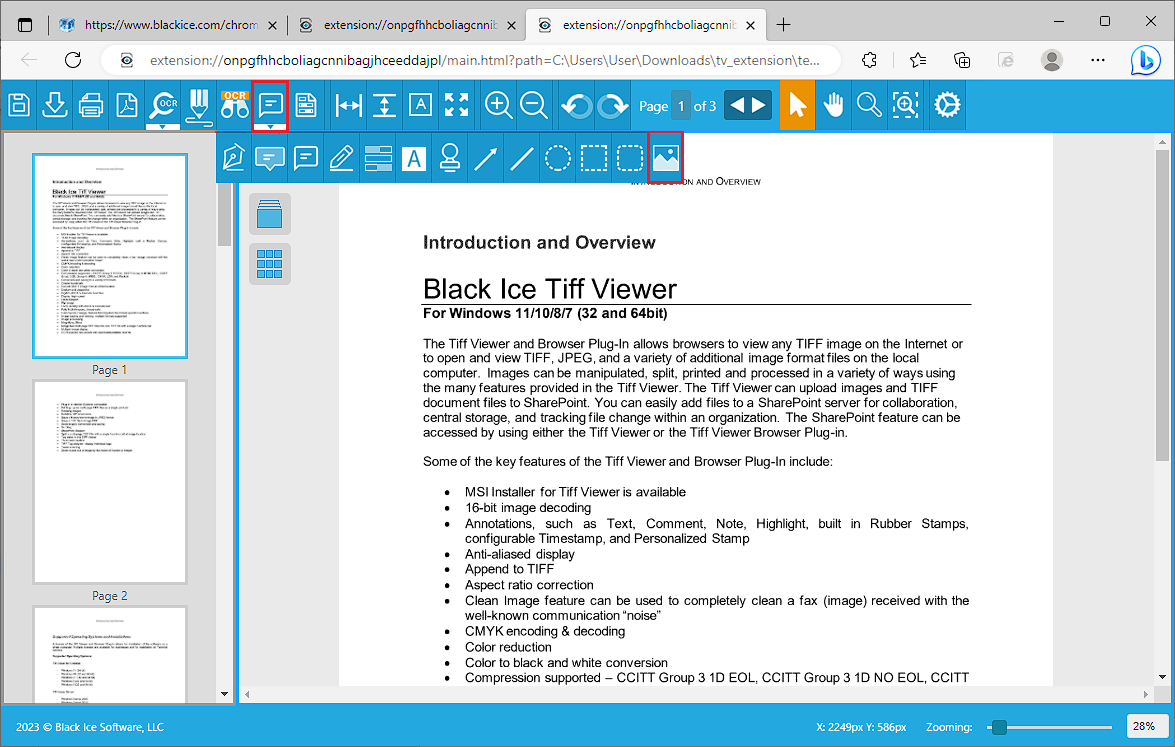Image resolution: width=1175 pixels, height=747 pixels.
Task: Refresh the browser page
Action: tap(73, 60)
